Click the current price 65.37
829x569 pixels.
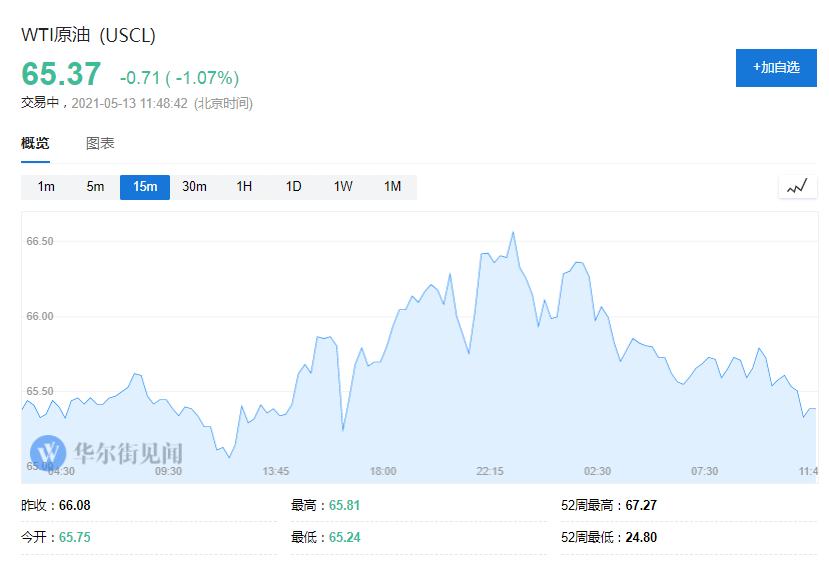click(61, 75)
